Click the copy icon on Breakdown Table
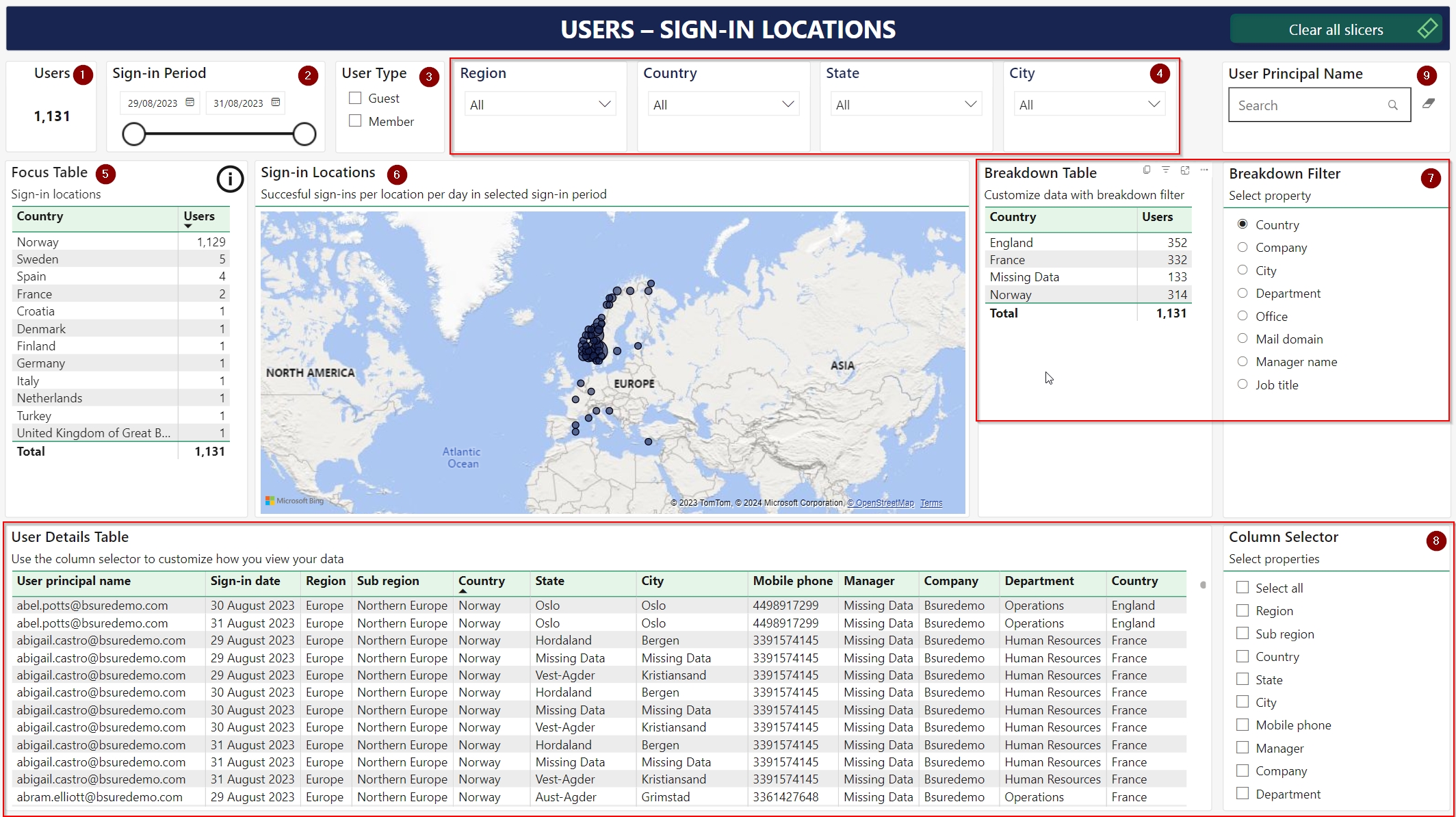 point(1147,170)
